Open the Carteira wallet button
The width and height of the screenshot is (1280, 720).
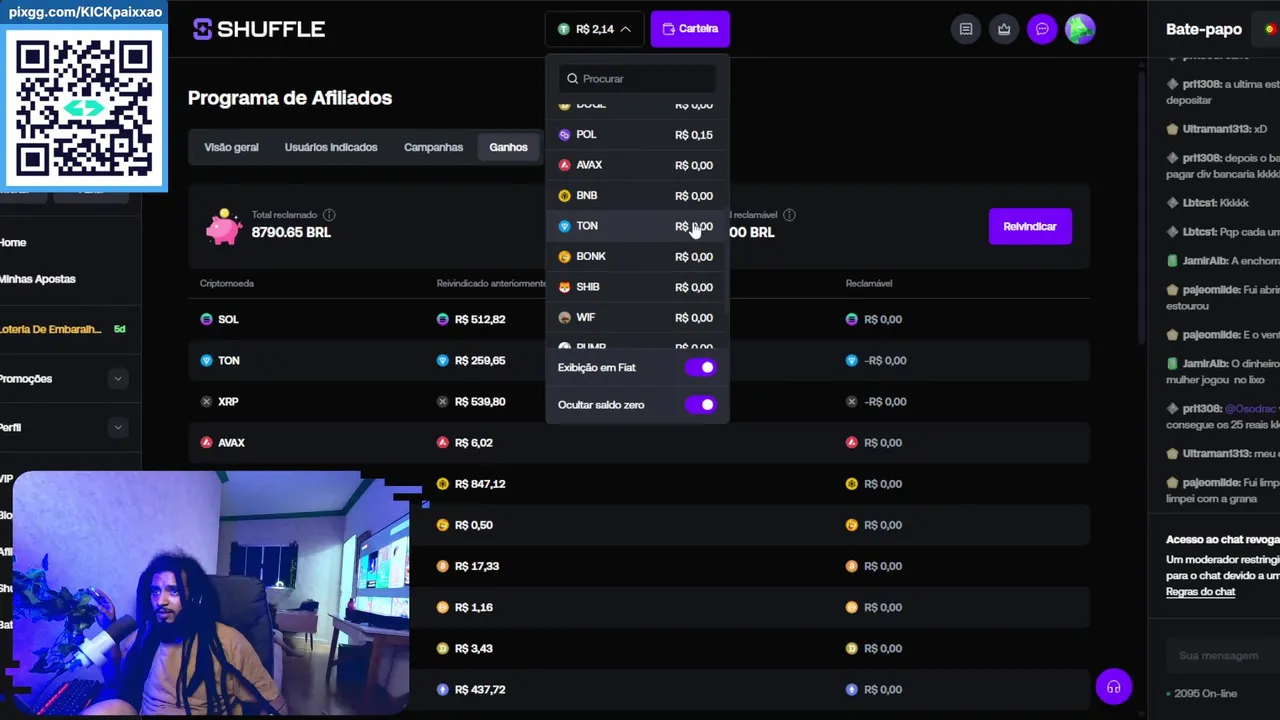point(690,29)
